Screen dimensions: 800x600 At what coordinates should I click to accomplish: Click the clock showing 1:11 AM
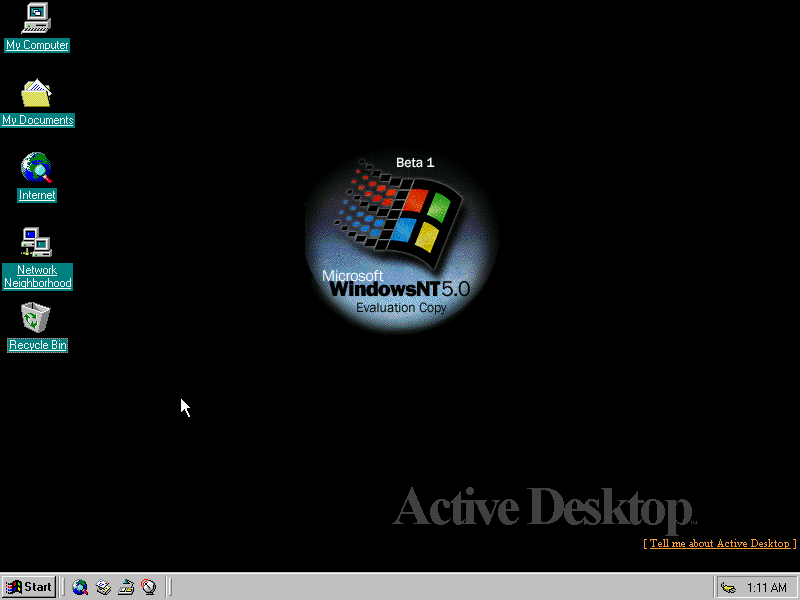pos(766,587)
